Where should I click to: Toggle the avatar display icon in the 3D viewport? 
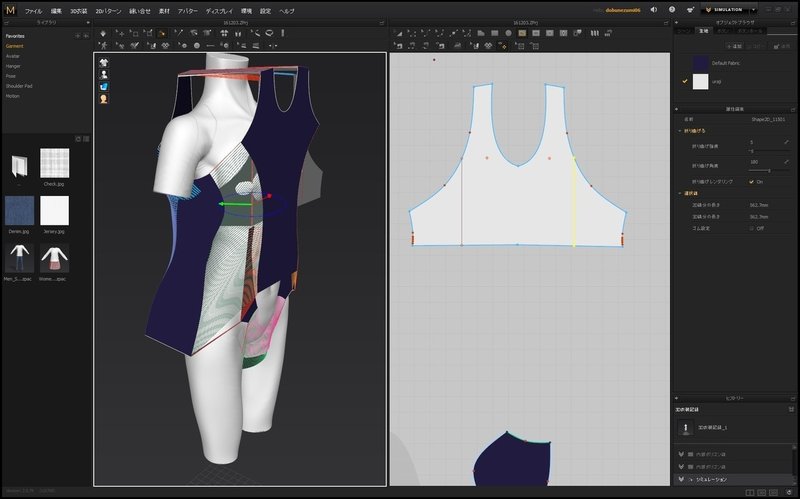click(104, 74)
